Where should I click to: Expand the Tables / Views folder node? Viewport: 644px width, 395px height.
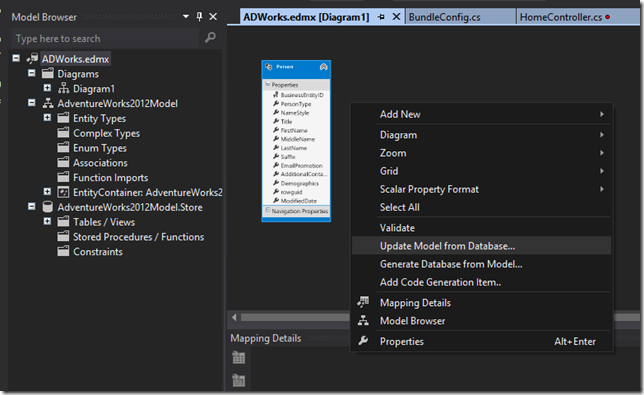[47, 221]
